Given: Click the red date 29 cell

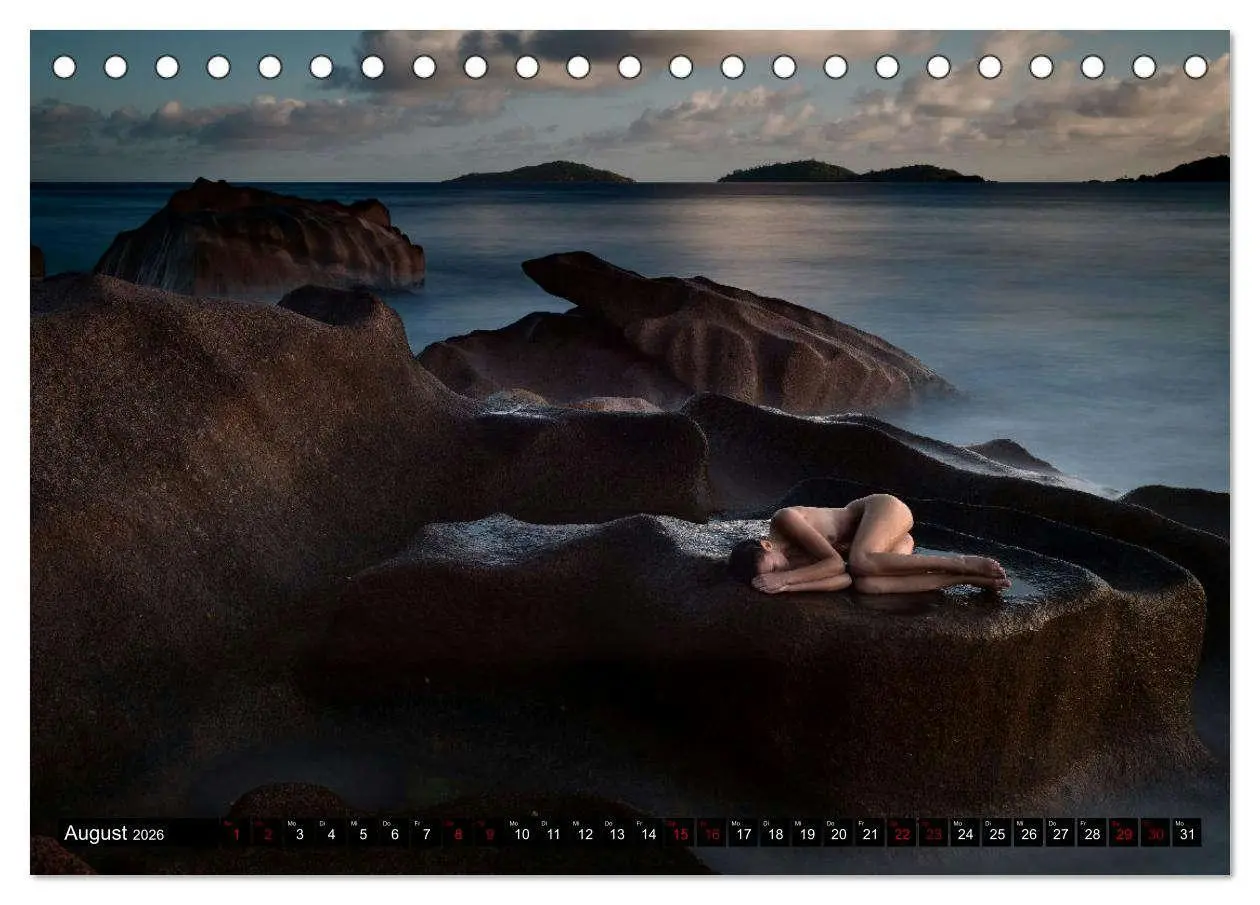Looking at the screenshot, I should 1124,832.
